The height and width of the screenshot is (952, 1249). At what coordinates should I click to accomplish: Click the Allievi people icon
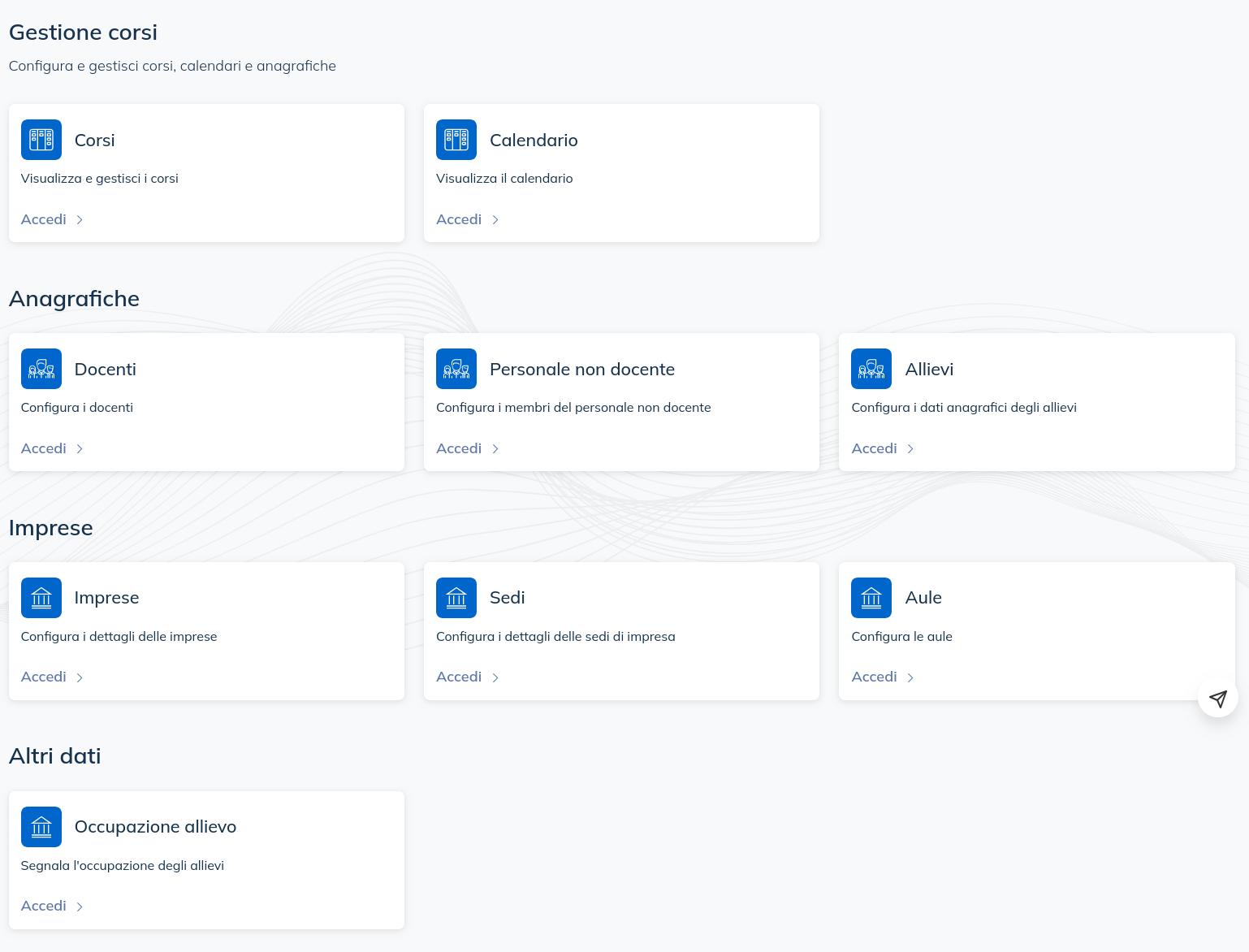(x=871, y=369)
